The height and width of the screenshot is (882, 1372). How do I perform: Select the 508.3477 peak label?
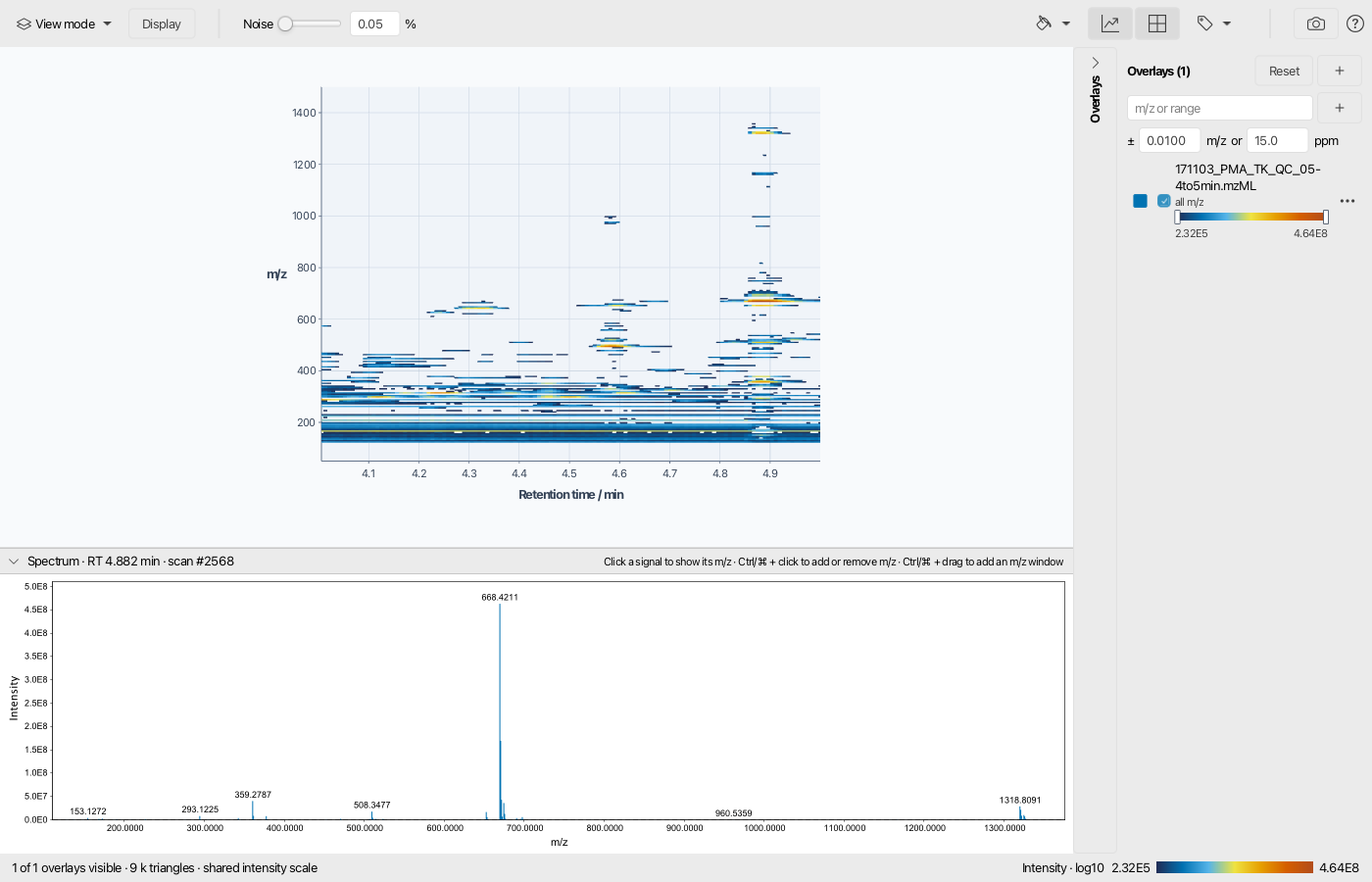click(372, 805)
